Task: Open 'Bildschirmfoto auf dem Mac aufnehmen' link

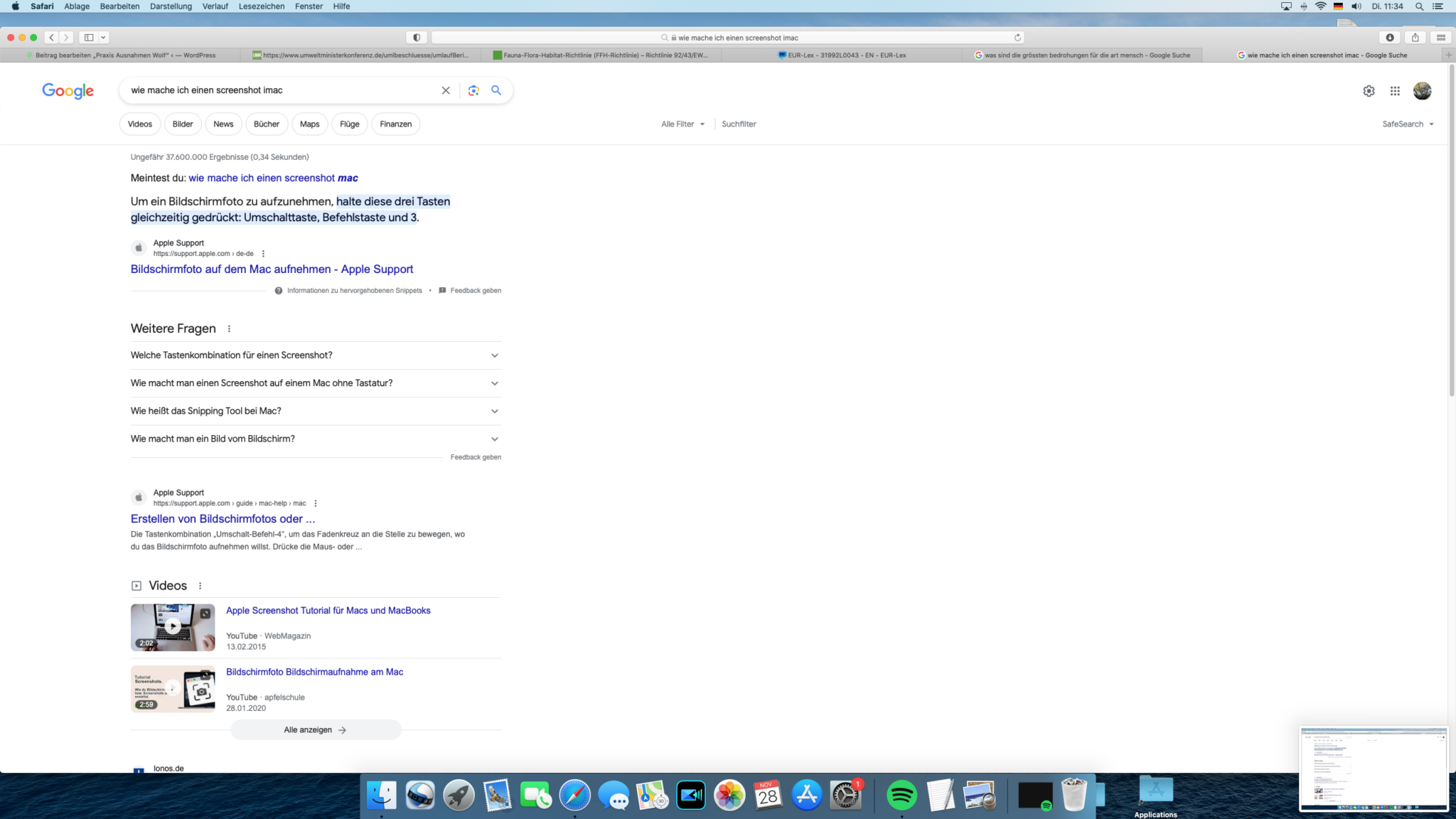Action: [x=272, y=269]
